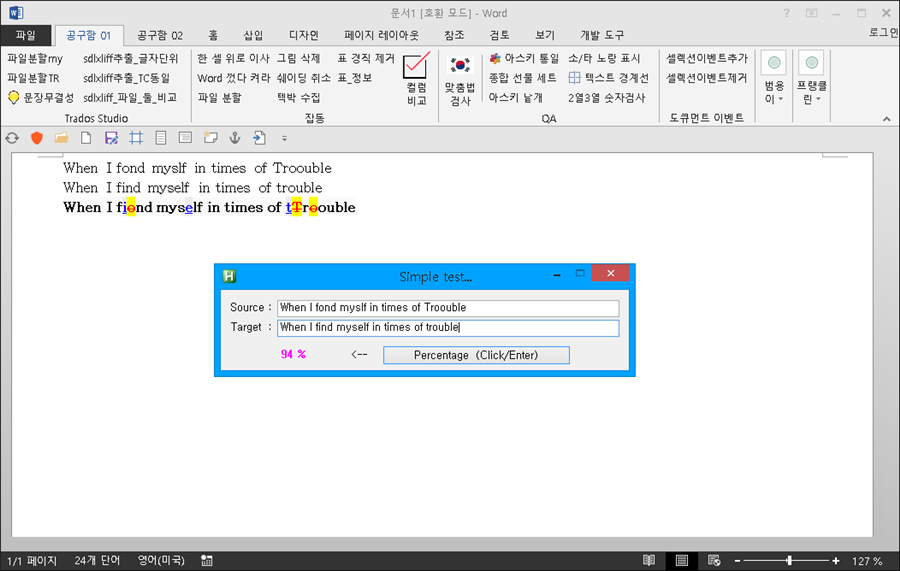The width and height of the screenshot is (900, 571).
Task: Open the 페이지 레이아웃 tab
Action: pos(381,36)
